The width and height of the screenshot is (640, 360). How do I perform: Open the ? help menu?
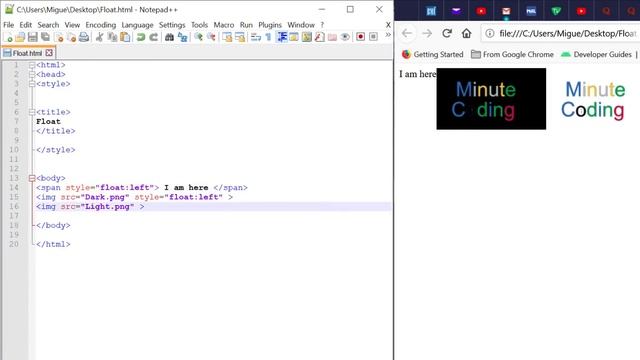click(x=322, y=25)
